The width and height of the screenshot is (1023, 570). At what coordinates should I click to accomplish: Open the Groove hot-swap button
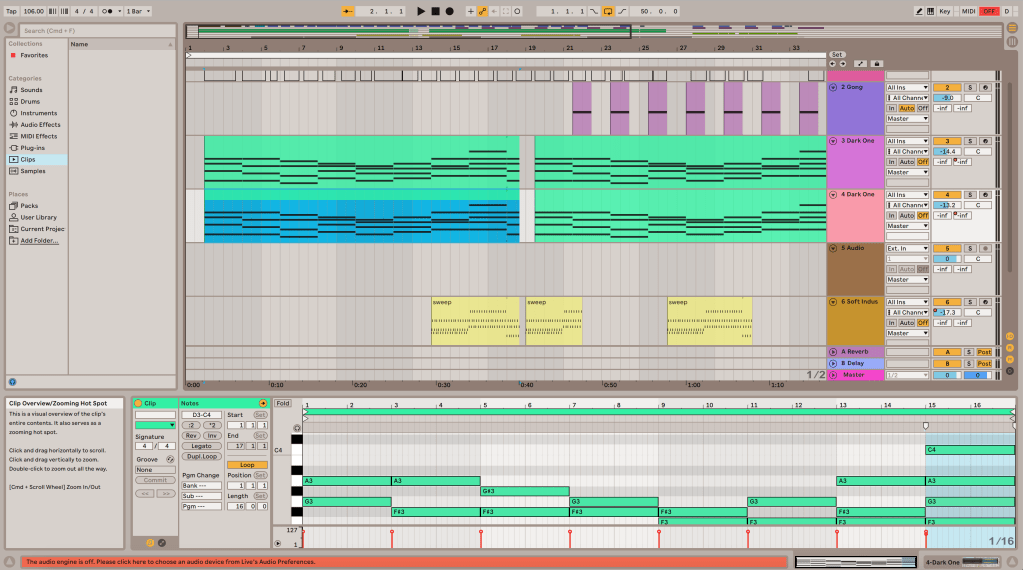pos(170,459)
